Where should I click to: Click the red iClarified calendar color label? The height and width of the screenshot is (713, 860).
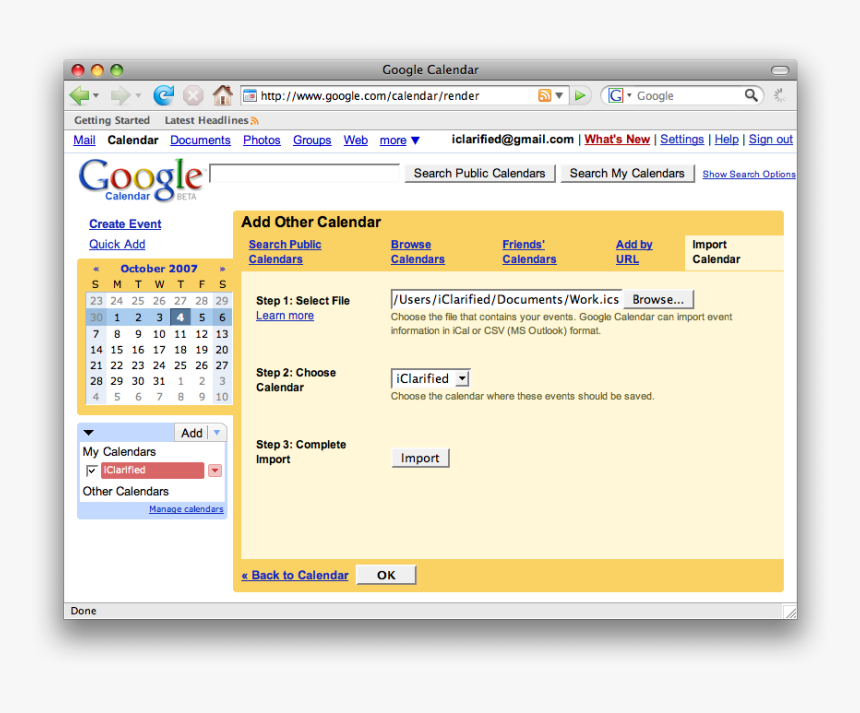[152, 471]
